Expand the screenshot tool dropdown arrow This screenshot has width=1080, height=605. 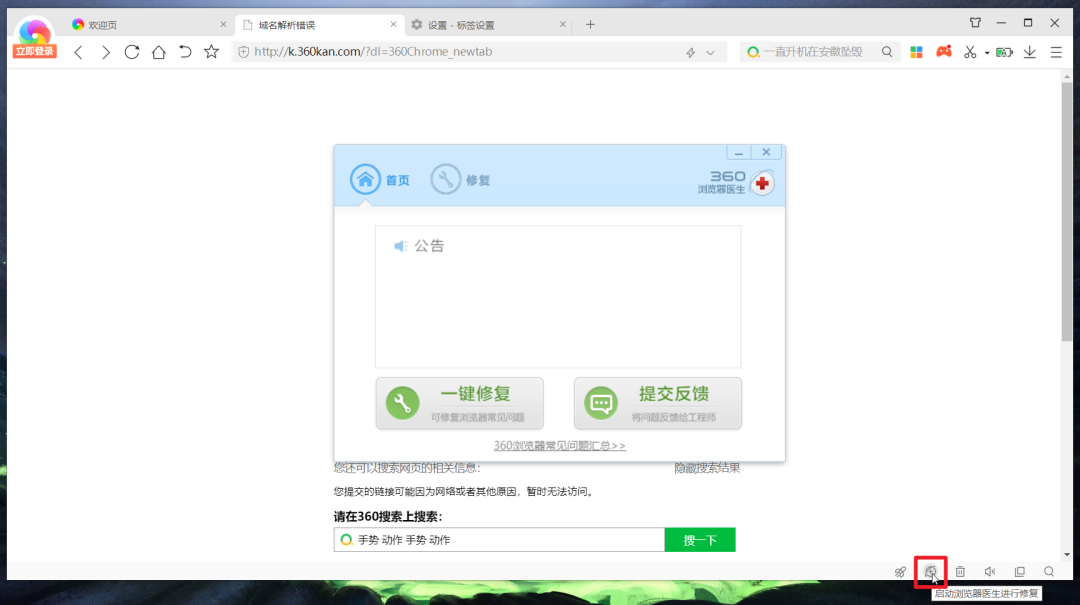(x=987, y=52)
